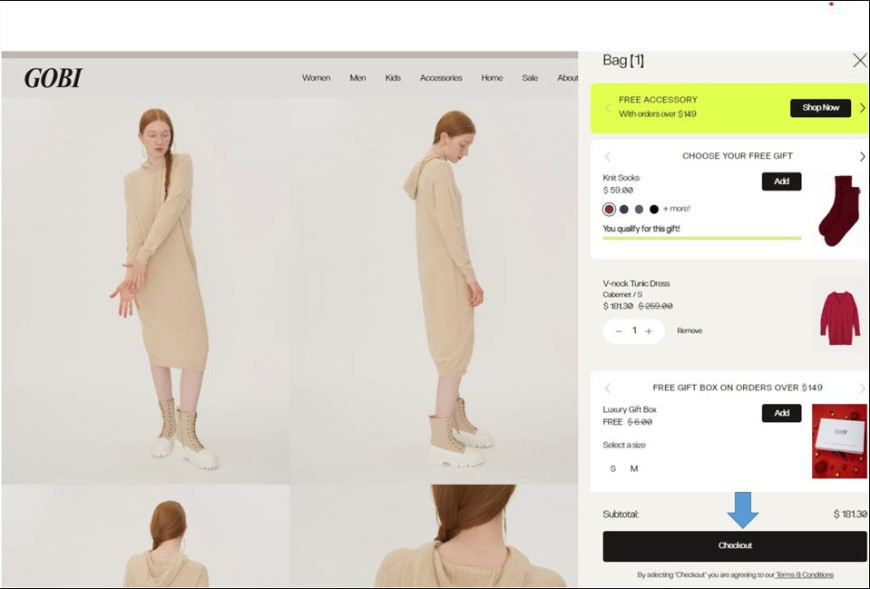
Task: Add Knit Socks free gift
Action: [781, 181]
